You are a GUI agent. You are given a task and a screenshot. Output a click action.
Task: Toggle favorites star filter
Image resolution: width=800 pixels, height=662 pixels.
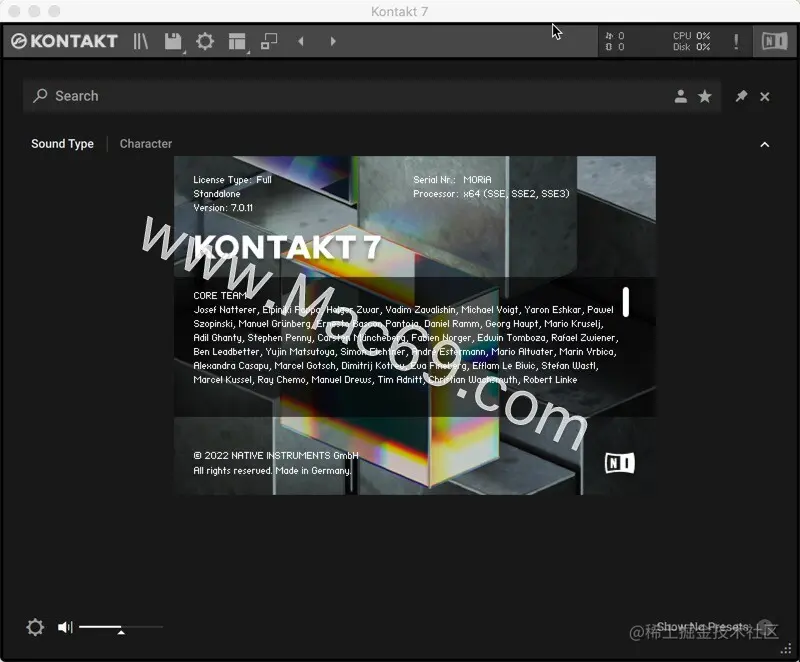(705, 96)
